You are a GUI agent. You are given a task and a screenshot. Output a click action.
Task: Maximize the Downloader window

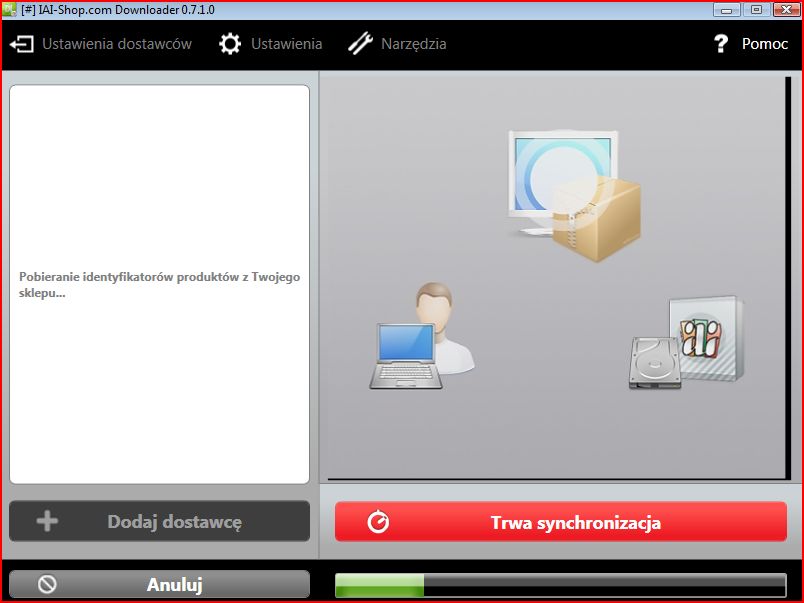click(756, 9)
